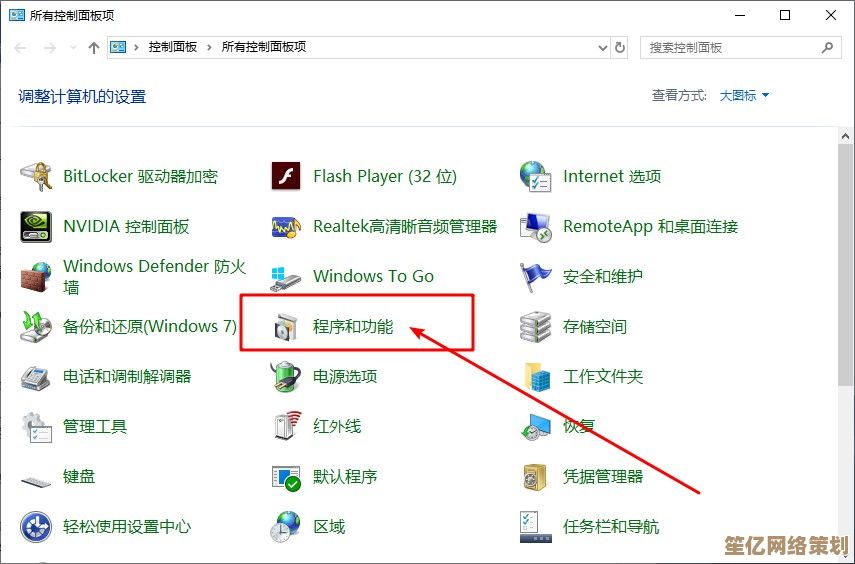Viewport: 855px width, 564px height.
Task: Click the 程序和功能 icon
Action: coord(286,327)
